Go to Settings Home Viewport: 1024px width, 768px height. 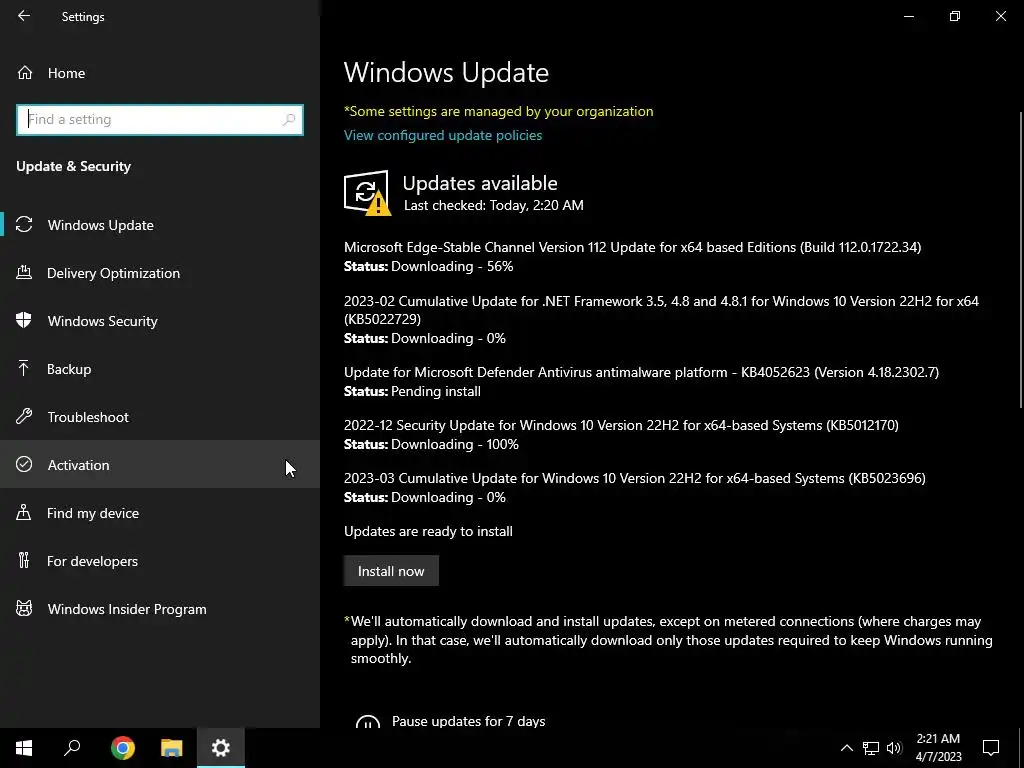160,73
